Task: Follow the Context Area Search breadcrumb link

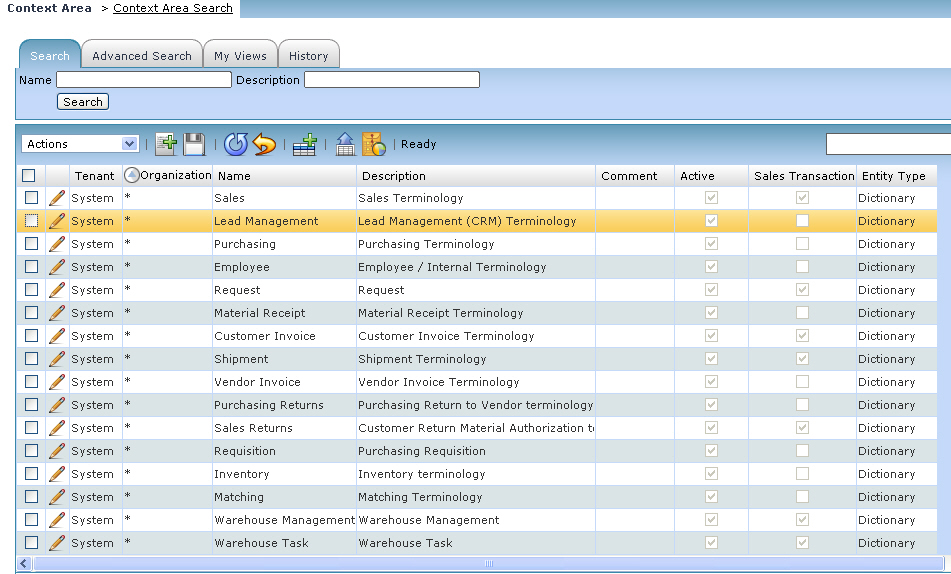Action: (173, 8)
